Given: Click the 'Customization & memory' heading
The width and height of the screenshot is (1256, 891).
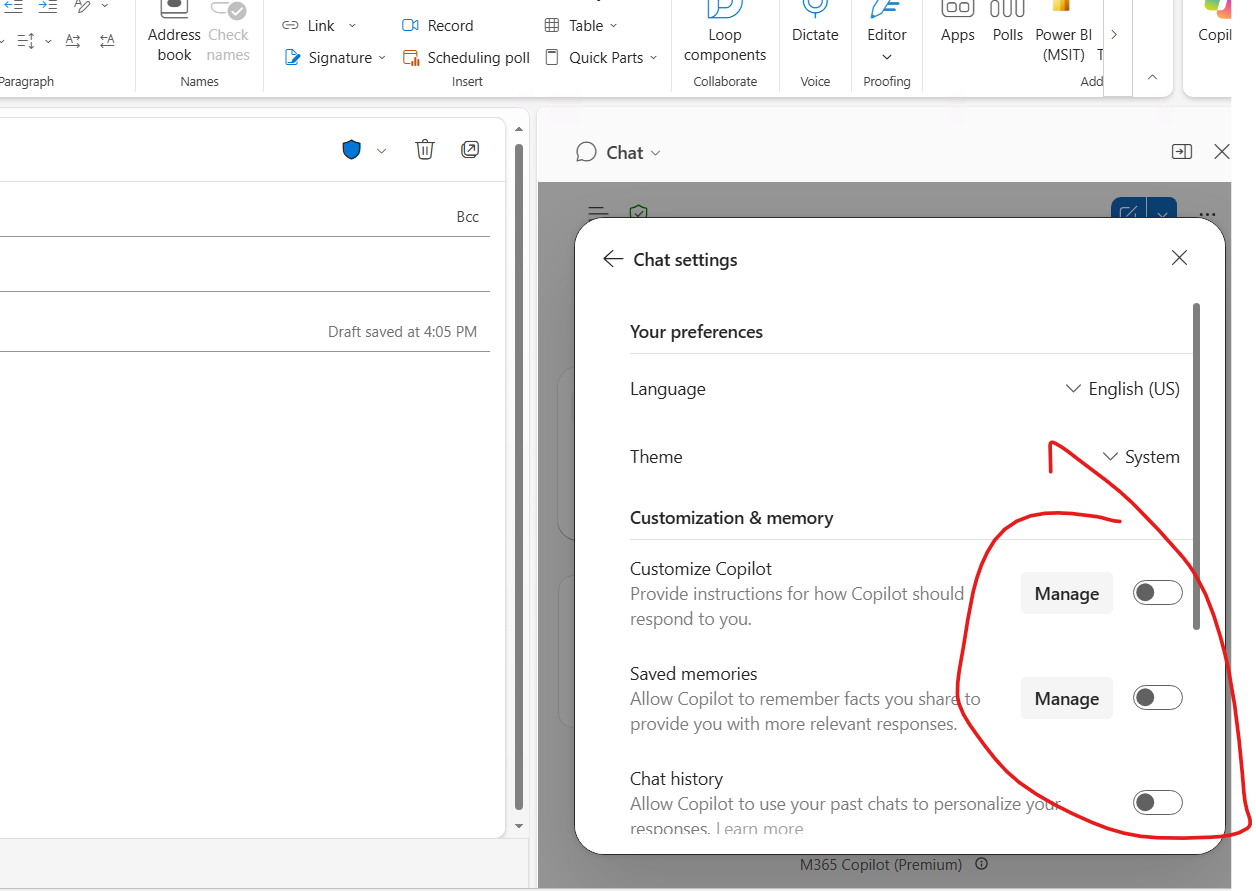Looking at the screenshot, I should coord(731,518).
